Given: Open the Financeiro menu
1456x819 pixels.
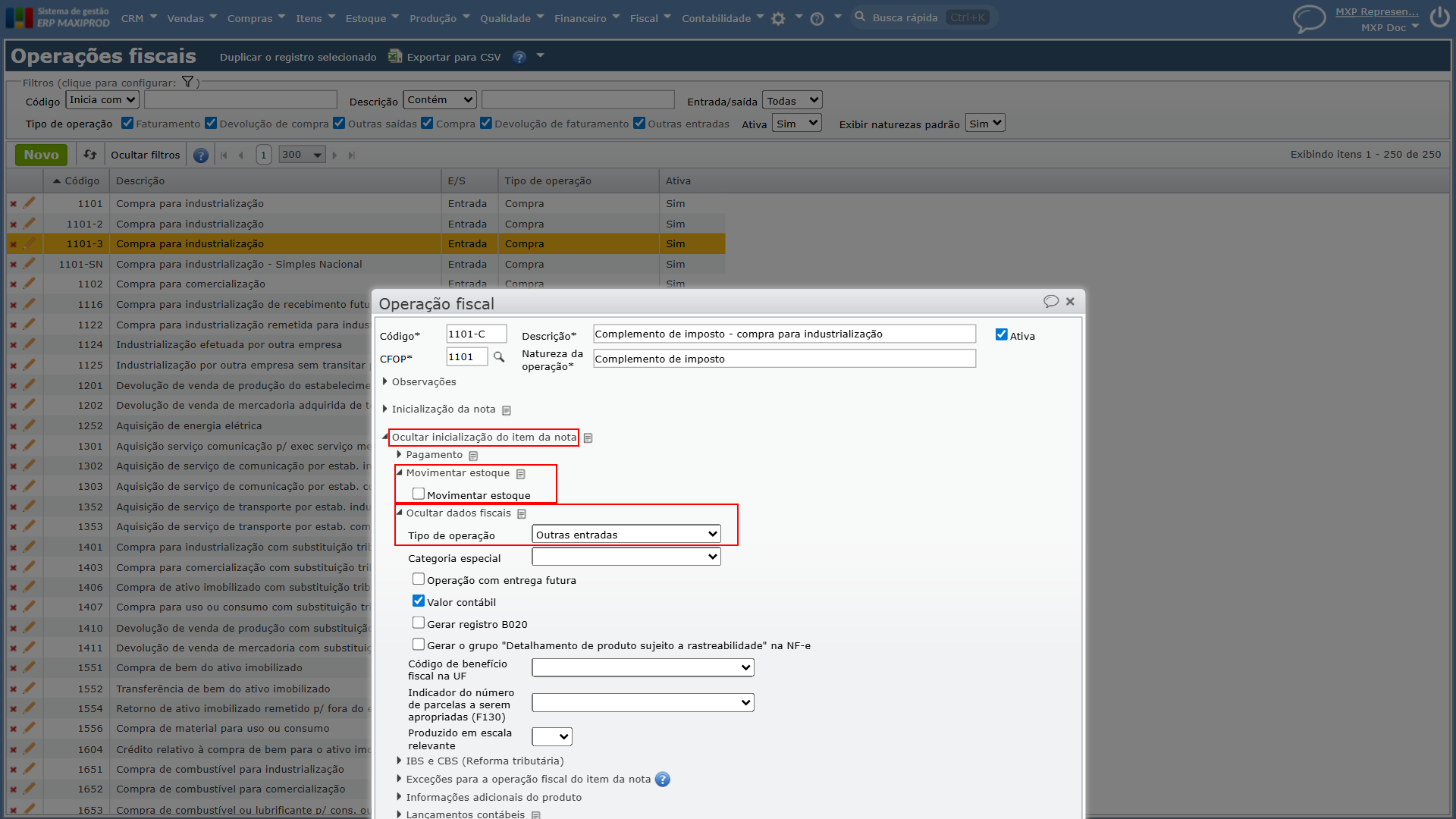Looking at the screenshot, I should click(586, 18).
